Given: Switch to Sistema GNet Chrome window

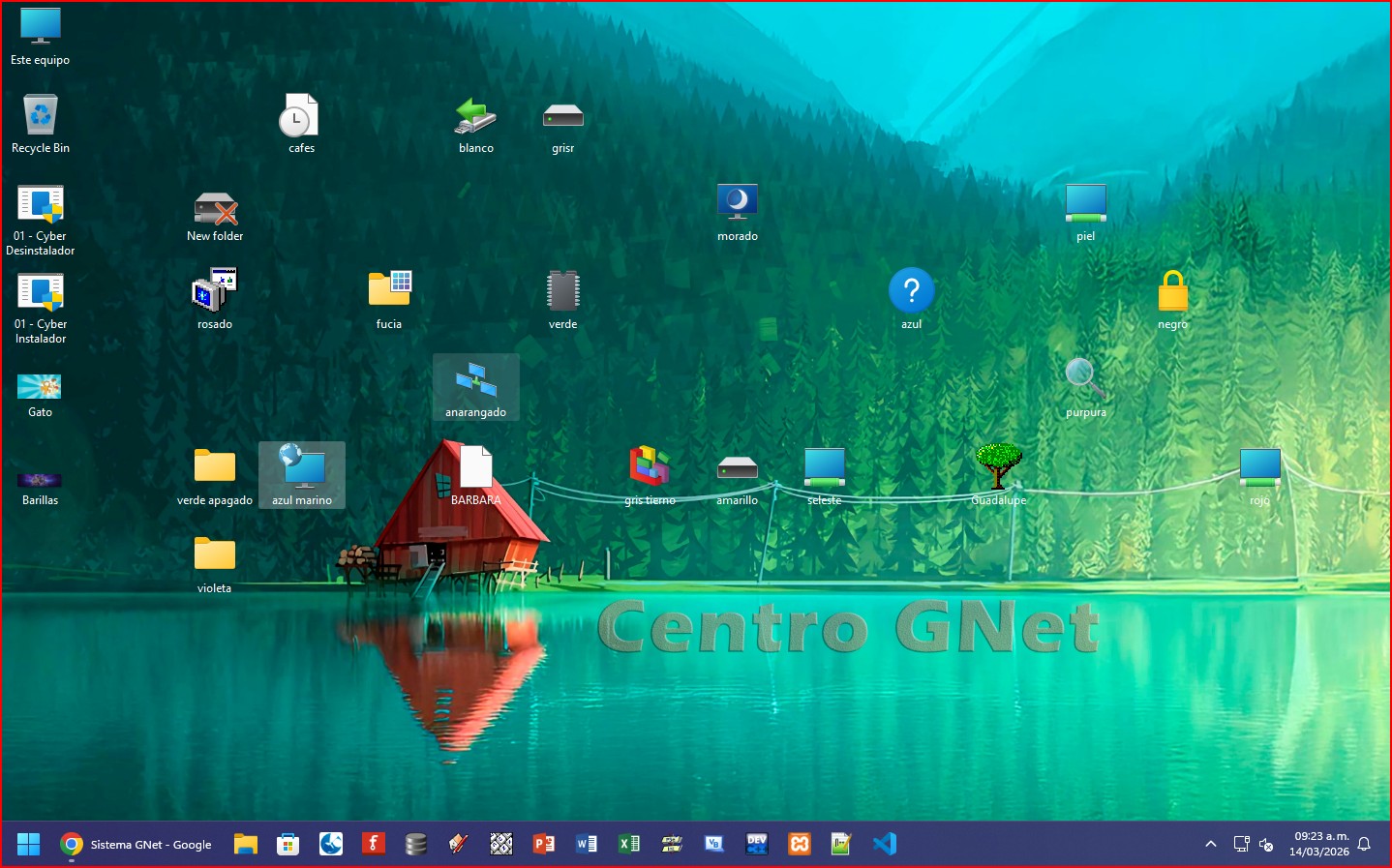Looking at the screenshot, I should coord(136,844).
